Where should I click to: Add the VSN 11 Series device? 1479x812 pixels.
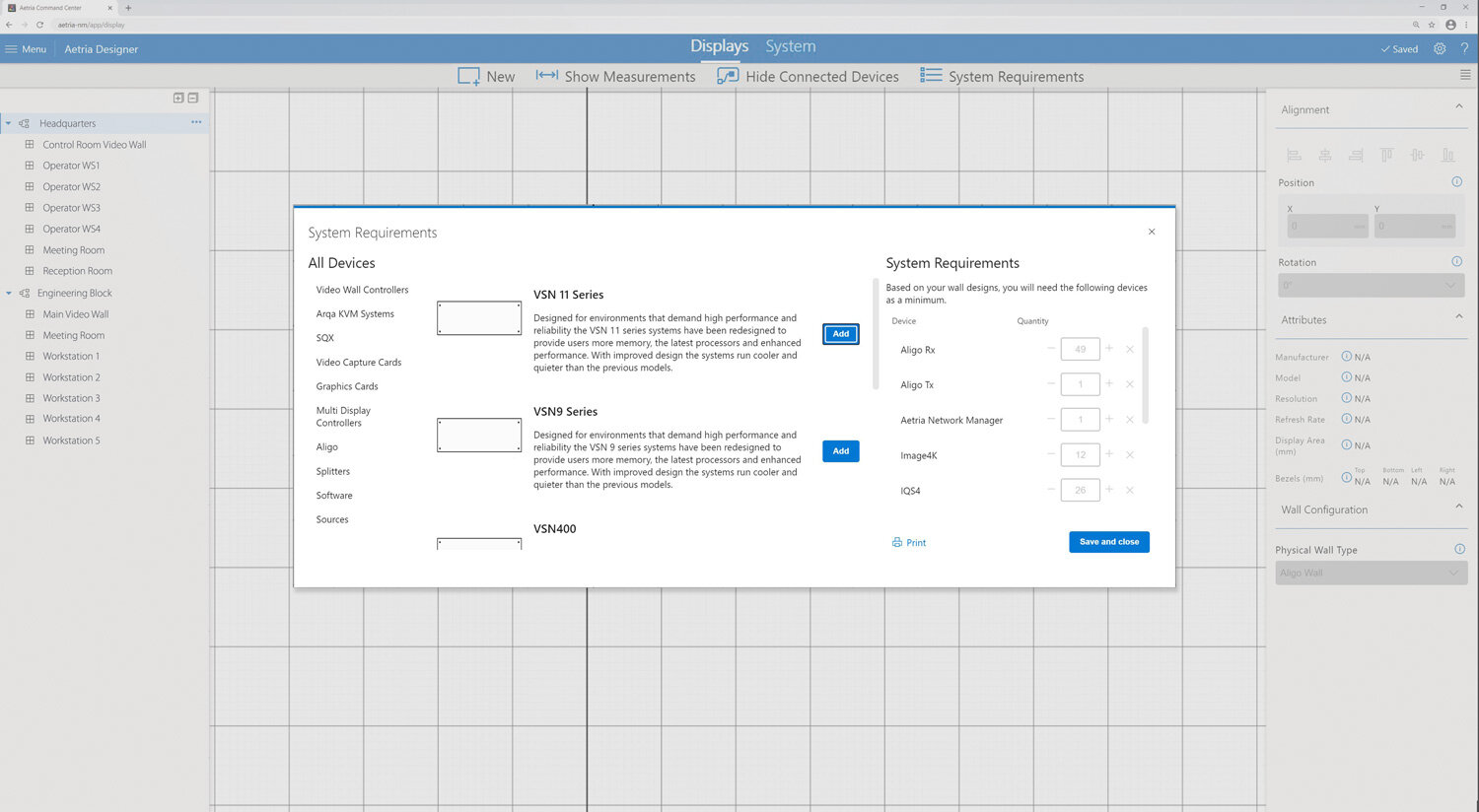click(841, 334)
